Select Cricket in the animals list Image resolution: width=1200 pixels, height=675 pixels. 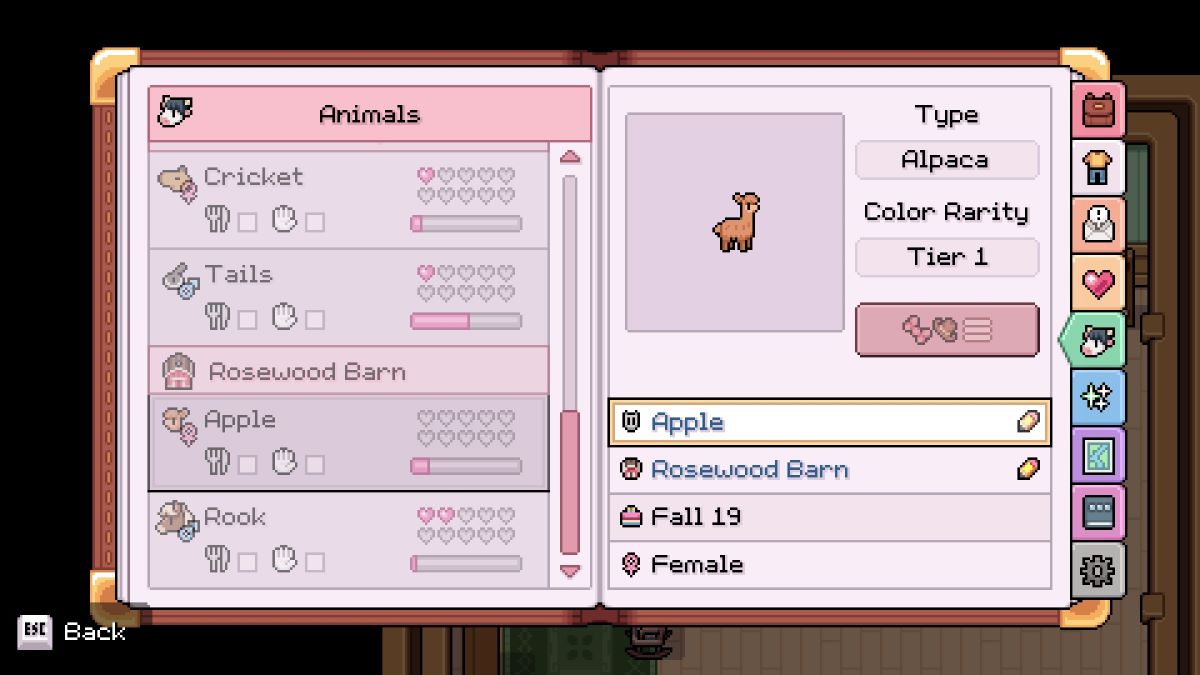point(349,200)
